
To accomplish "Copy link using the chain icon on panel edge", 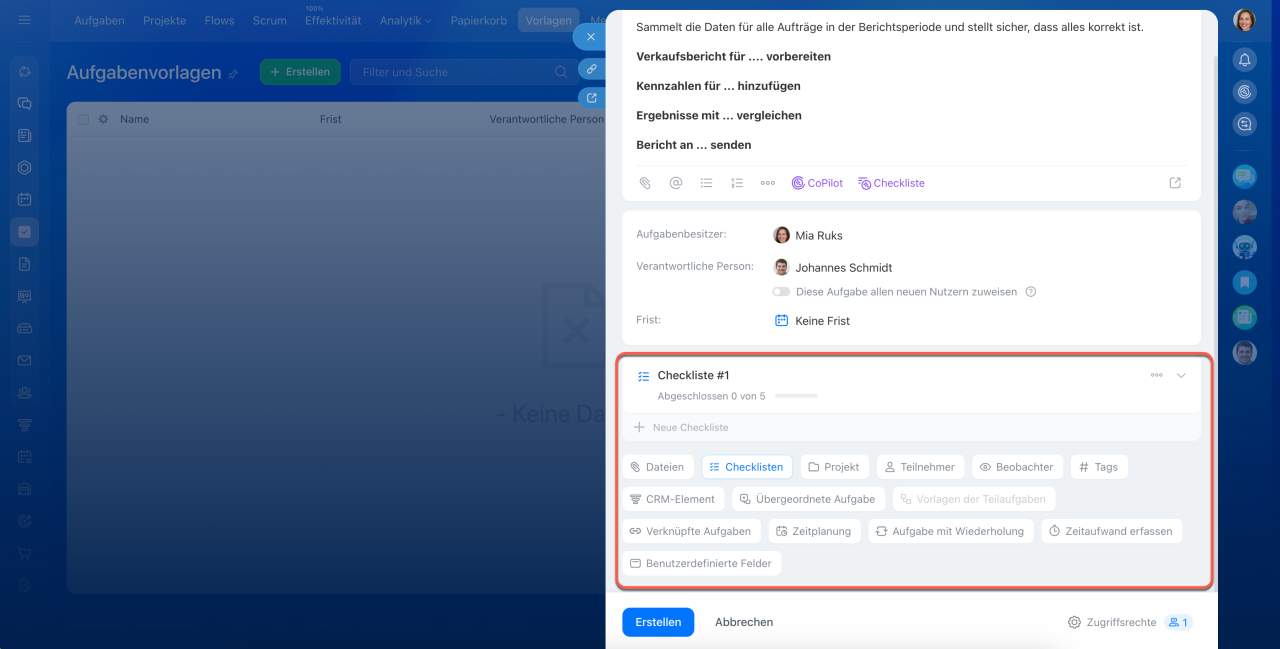I will 592,69.
